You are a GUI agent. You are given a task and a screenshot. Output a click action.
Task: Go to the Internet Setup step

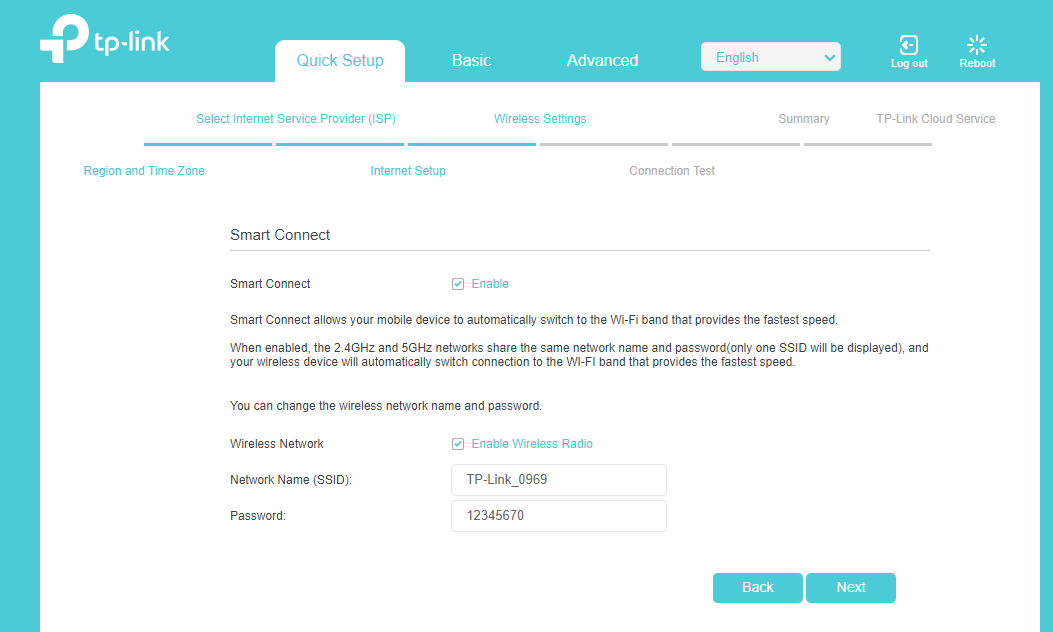[x=408, y=171]
